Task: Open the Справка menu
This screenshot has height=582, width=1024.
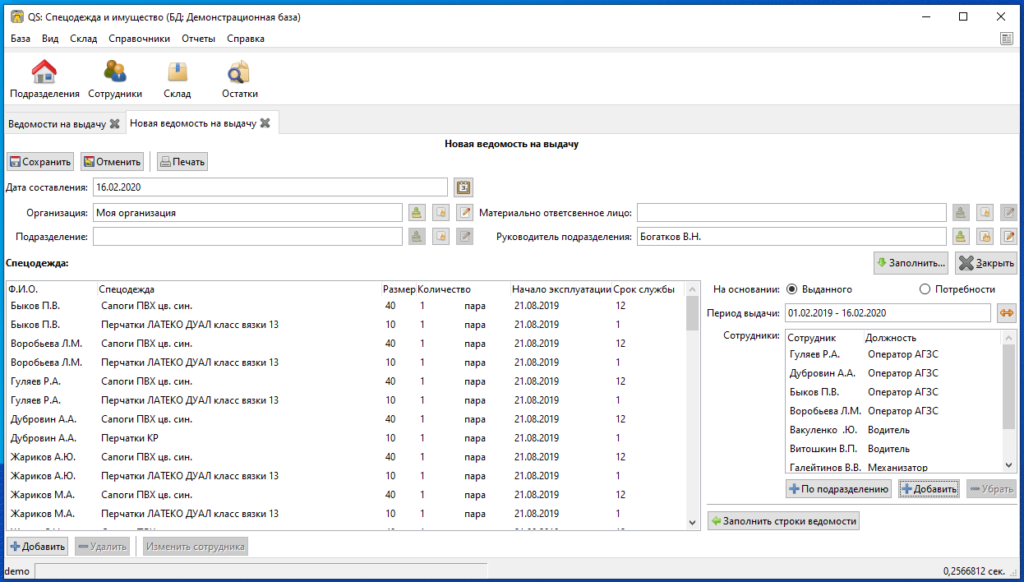Action: [246, 39]
